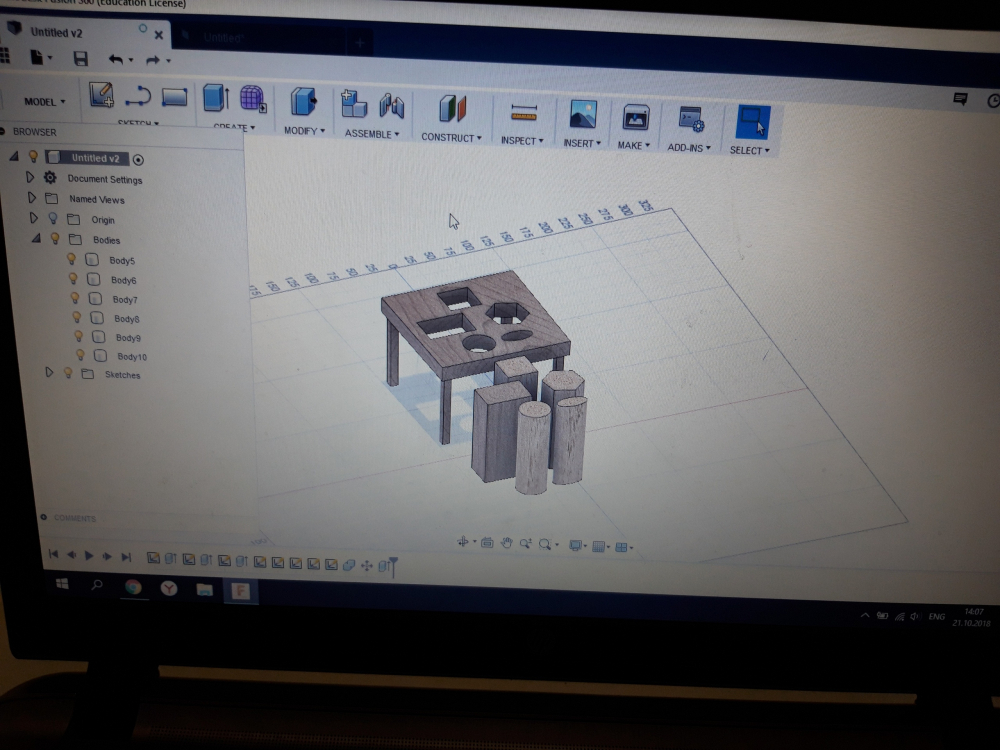Open the INSERT menu
Image resolution: width=1000 pixels, height=750 pixels.
coord(582,143)
